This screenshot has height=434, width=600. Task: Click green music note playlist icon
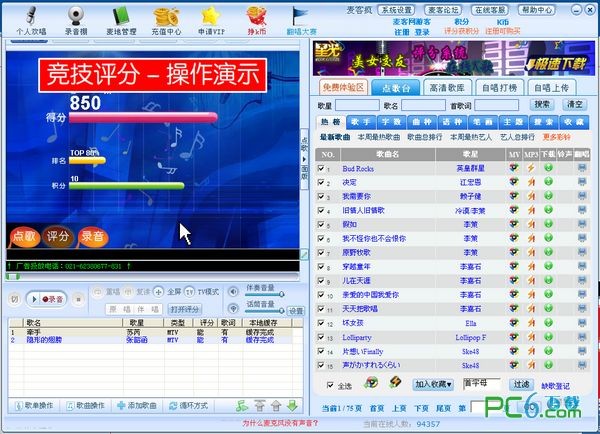[x=242, y=406]
